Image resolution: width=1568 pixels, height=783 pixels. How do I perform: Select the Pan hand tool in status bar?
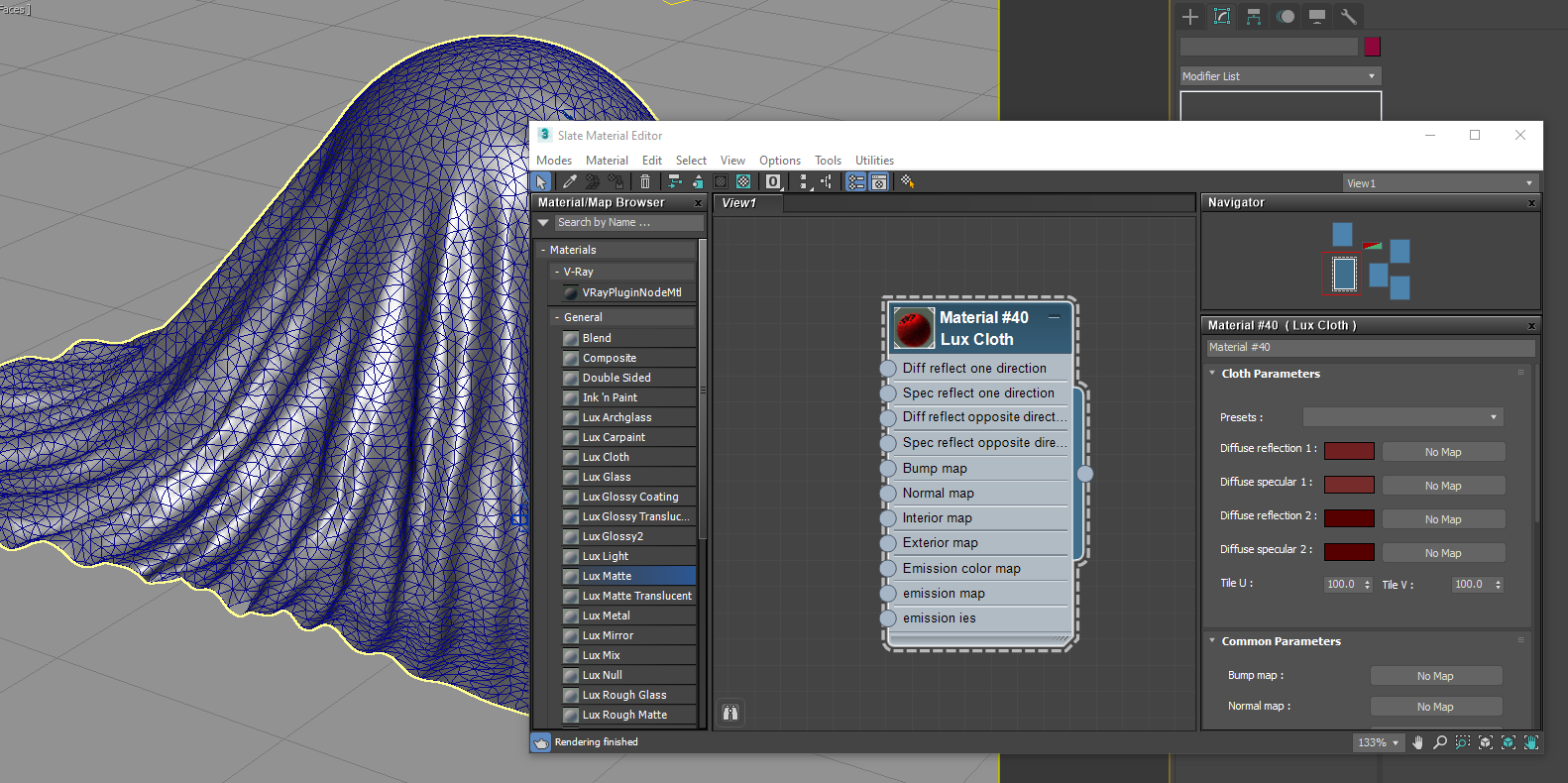pyautogui.click(x=1417, y=742)
